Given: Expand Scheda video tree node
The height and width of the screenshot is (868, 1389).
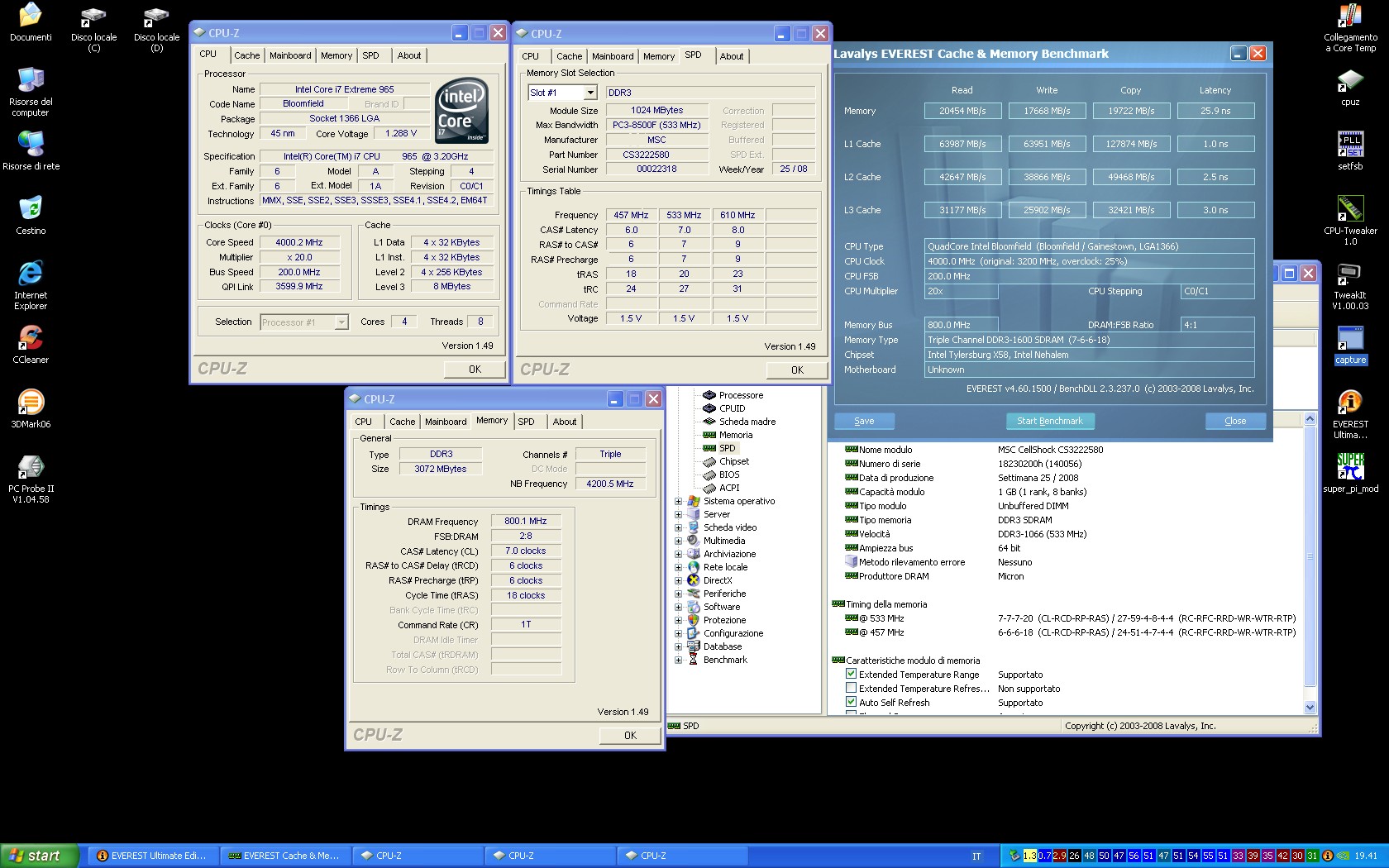Looking at the screenshot, I should pos(678,527).
